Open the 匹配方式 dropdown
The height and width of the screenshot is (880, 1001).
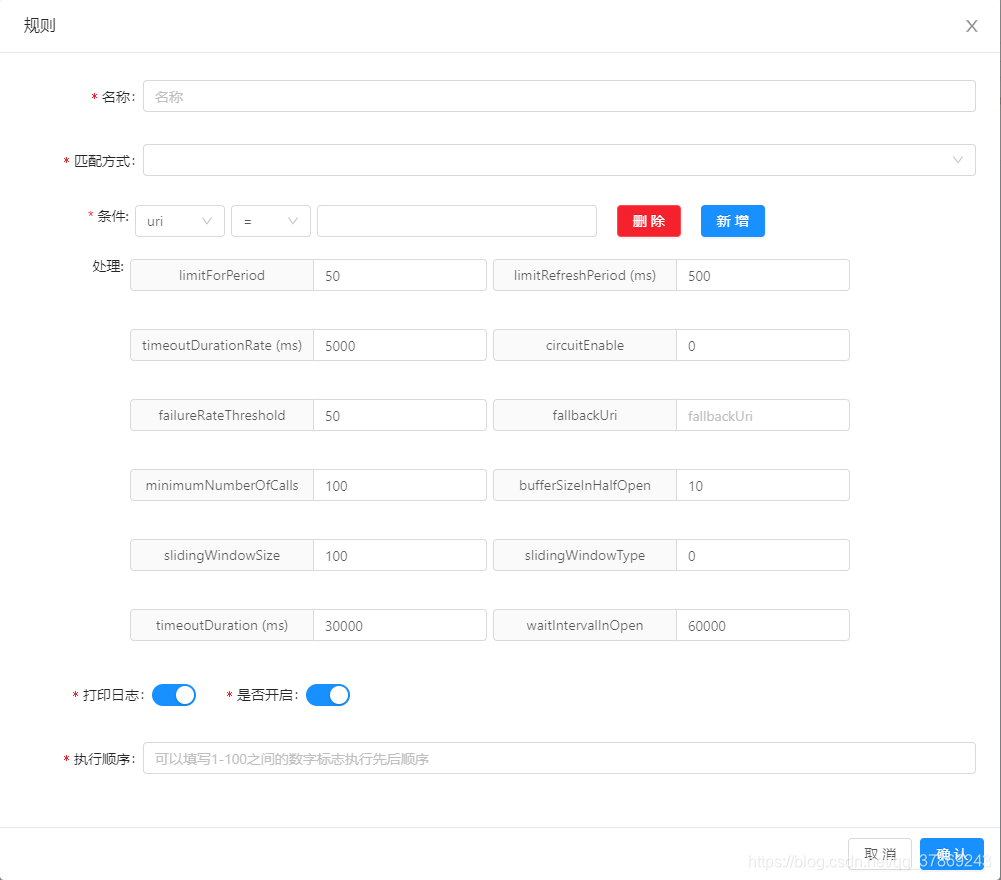(559, 160)
